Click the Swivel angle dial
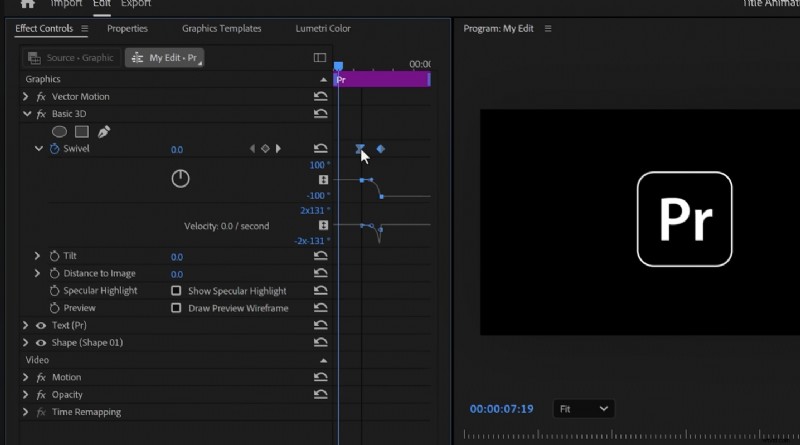Image resolution: width=800 pixels, height=445 pixels. [181, 179]
